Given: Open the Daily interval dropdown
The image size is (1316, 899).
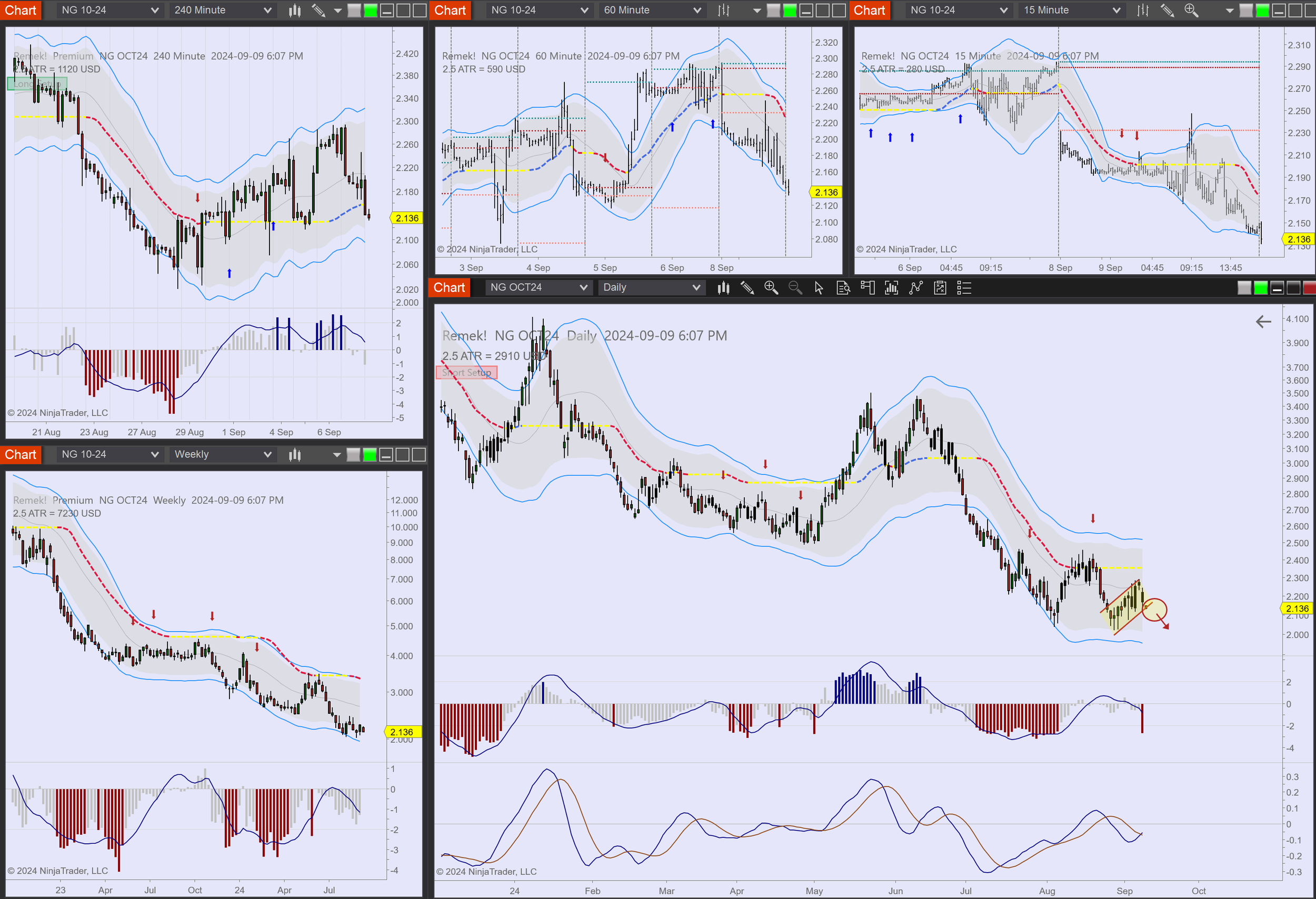Looking at the screenshot, I should coord(652,287).
